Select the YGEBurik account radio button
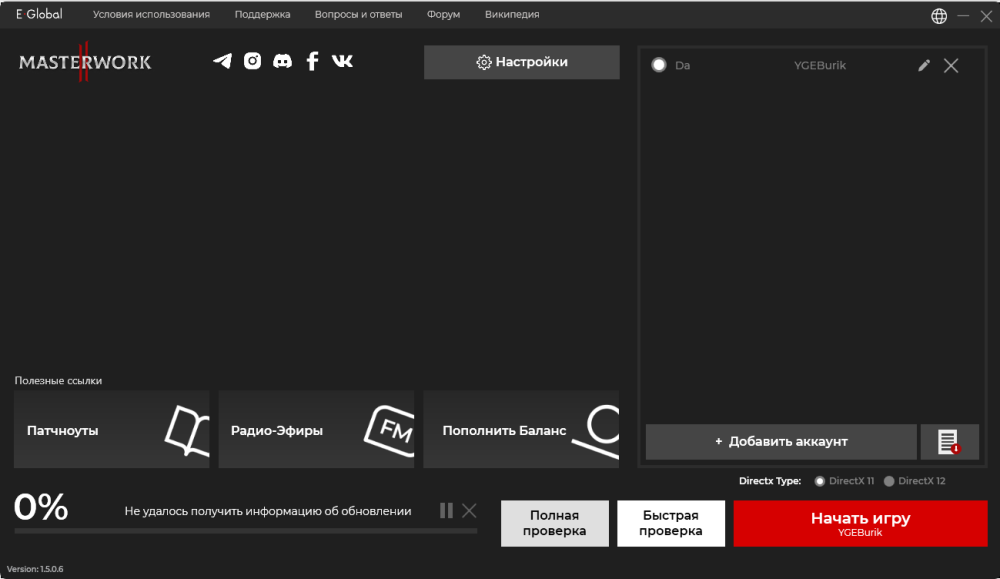This screenshot has height=579, width=1000. coord(659,65)
